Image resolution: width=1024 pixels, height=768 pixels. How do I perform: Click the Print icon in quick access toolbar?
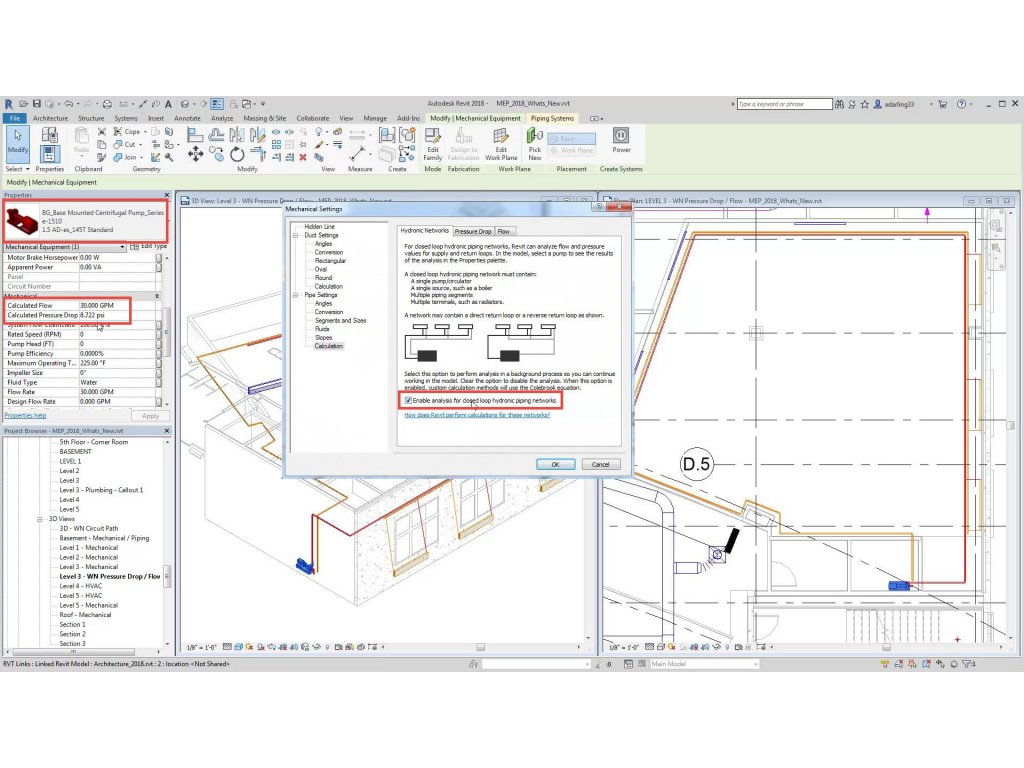[107, 104]
